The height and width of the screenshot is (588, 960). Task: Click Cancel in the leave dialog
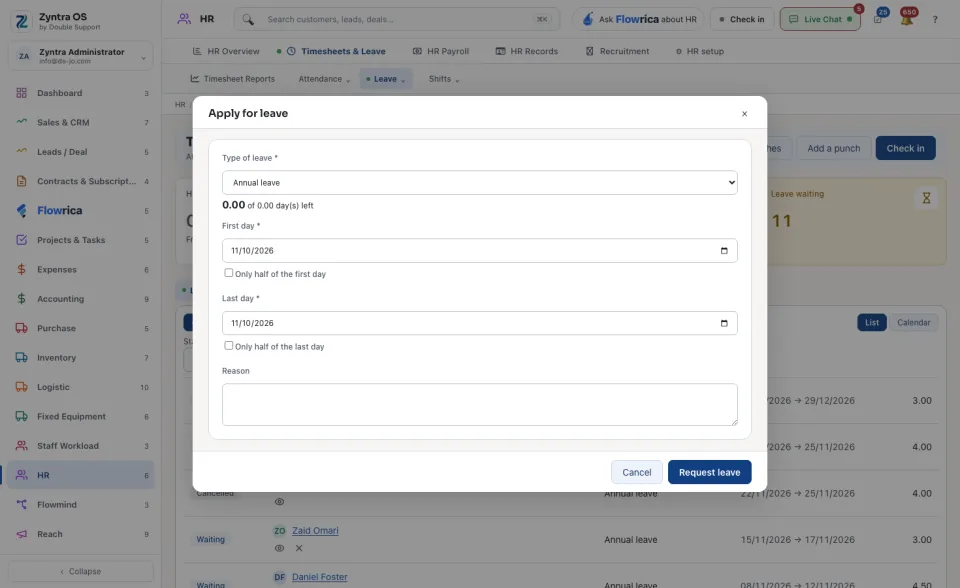pos(637,472)
